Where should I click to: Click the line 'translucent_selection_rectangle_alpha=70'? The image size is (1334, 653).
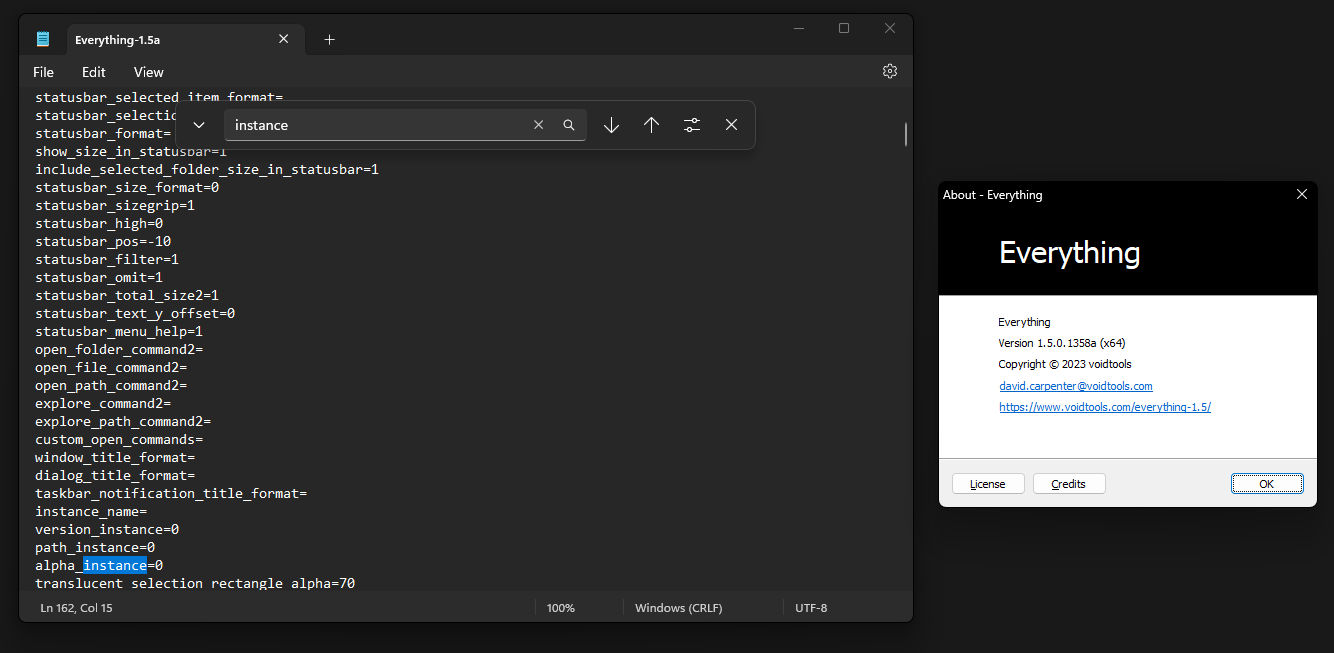point(195,583)
